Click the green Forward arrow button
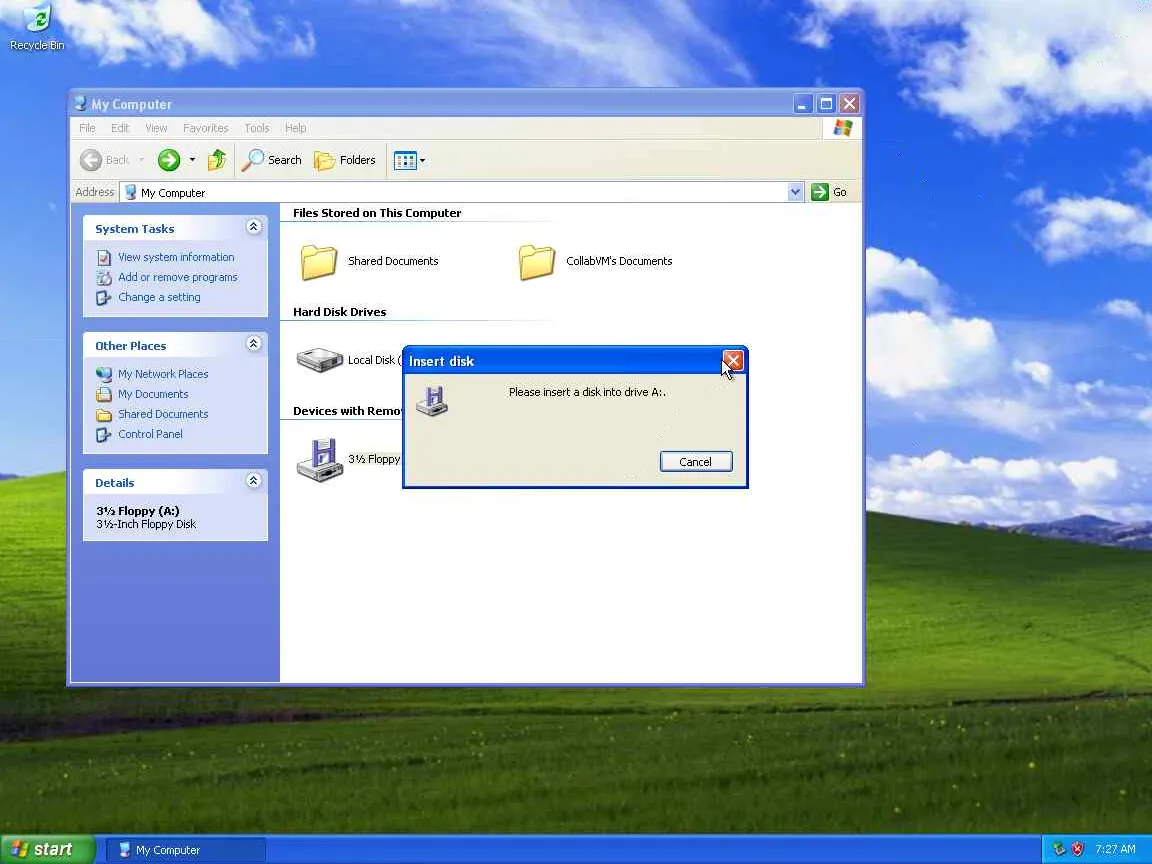The width and height of the screenshot is (1152, 864). click(x=169, y=159)
